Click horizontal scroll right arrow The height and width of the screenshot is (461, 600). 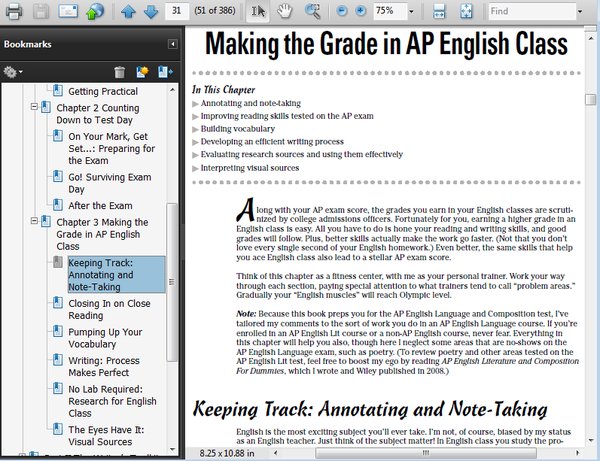click(577, 453)
